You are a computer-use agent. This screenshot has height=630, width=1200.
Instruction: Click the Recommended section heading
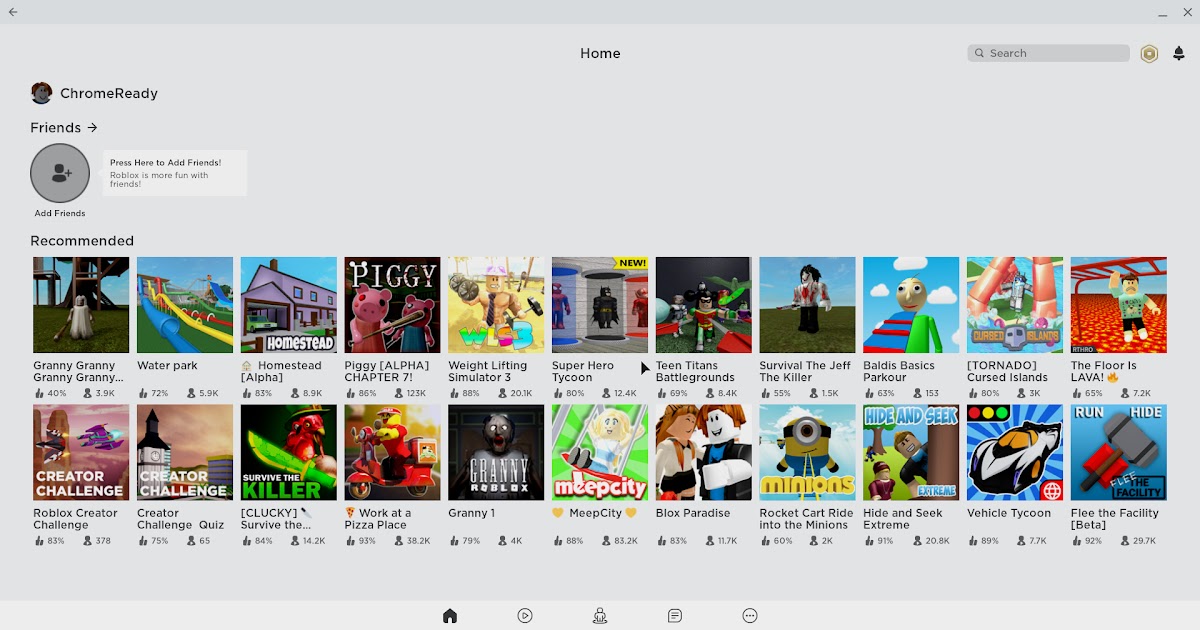click(x=82, y=241)
